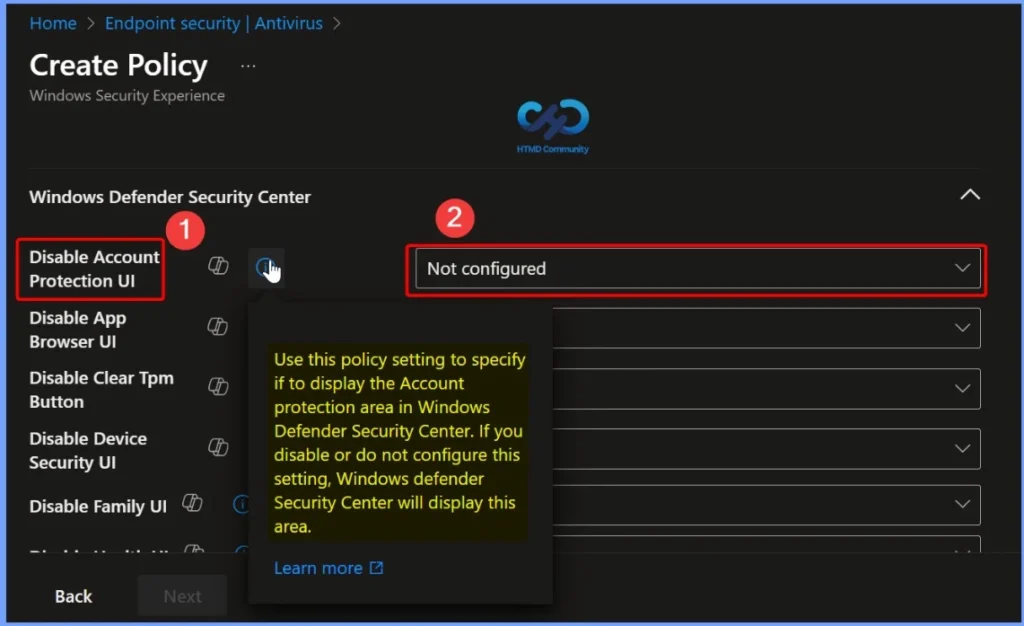
Task: Collapse the Windows Defender Security Center section
Action: click(969, 195)
